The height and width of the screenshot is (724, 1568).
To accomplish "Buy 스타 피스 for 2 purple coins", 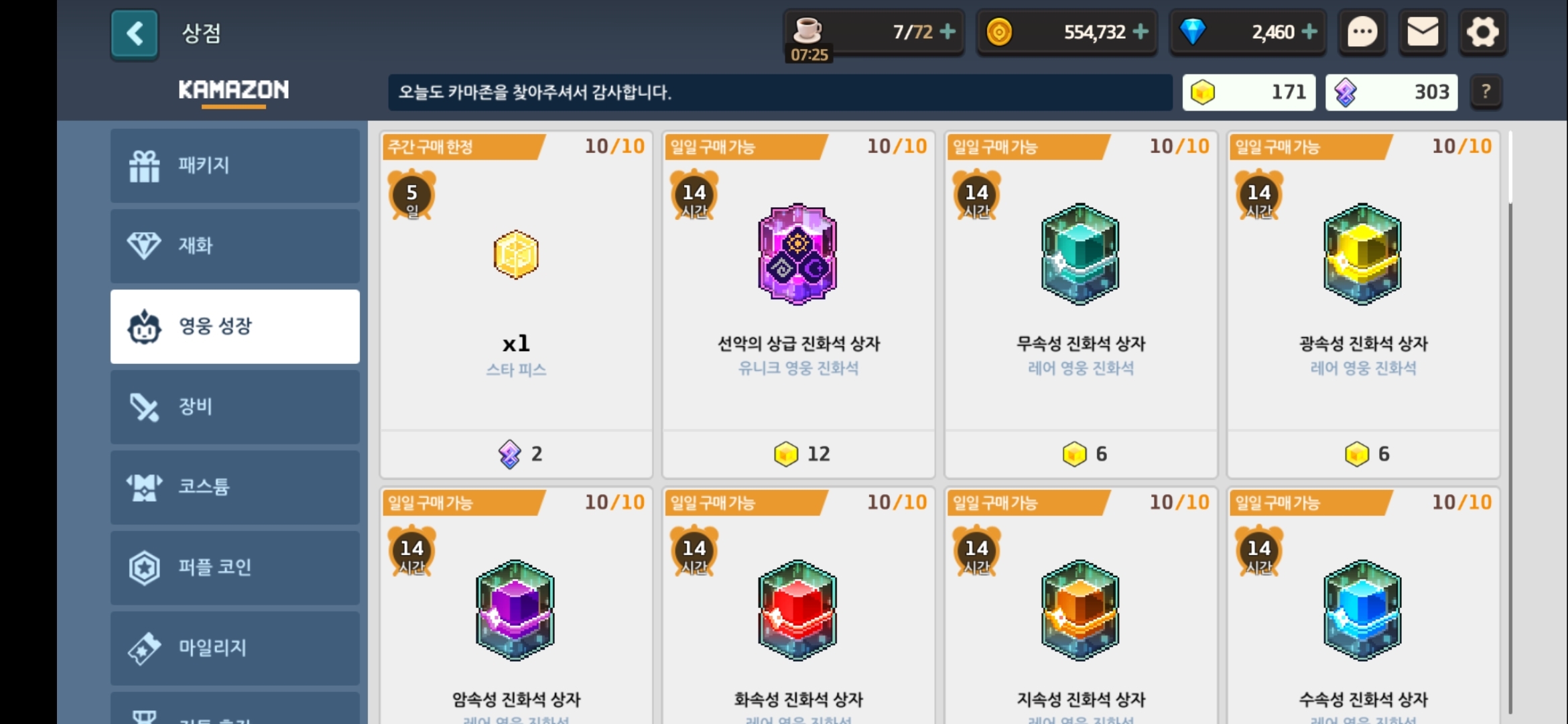I will (x=516, y=454).
